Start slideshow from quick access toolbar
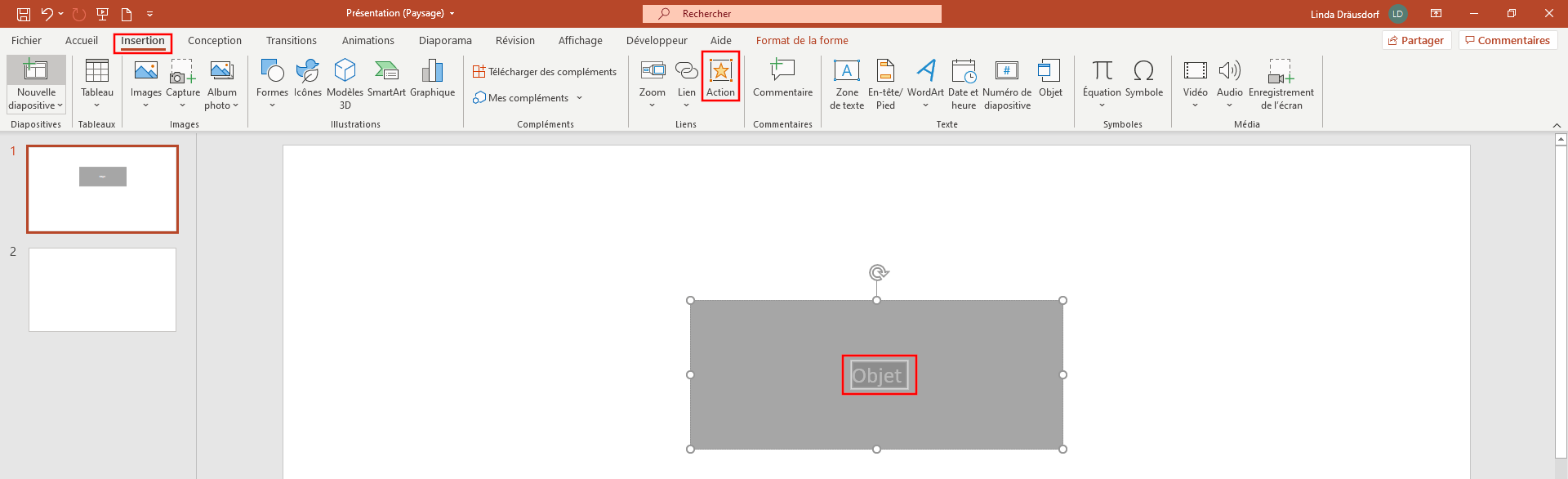Image resolution: width=1568 pixels, height=479 pixels. 103,14
